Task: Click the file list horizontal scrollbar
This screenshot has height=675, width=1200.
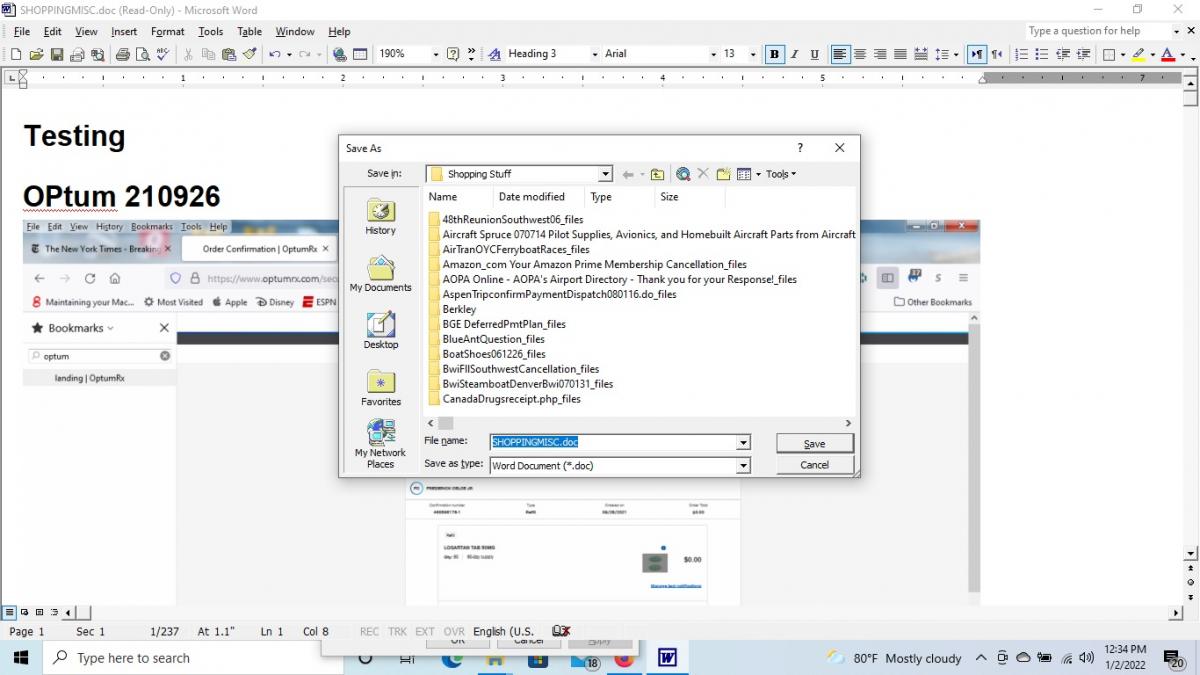Action: coord(639,423)
